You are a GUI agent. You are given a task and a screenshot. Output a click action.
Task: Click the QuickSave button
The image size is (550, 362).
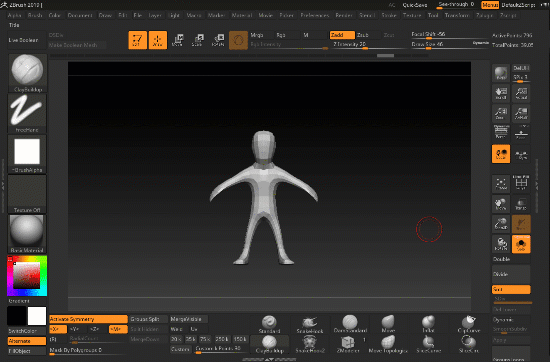click(415, 5)
